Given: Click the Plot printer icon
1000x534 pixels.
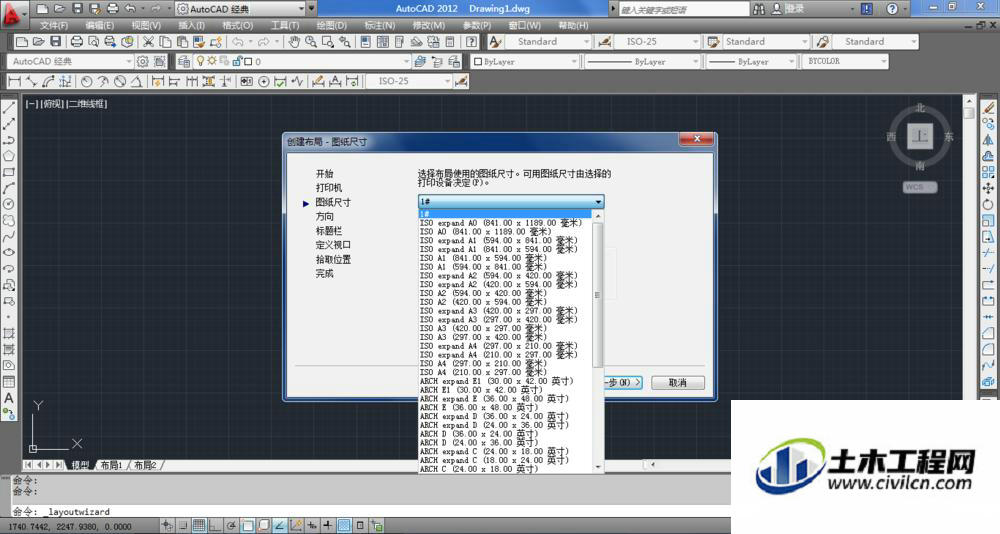Looking at the screenshot, I should 77,41.
